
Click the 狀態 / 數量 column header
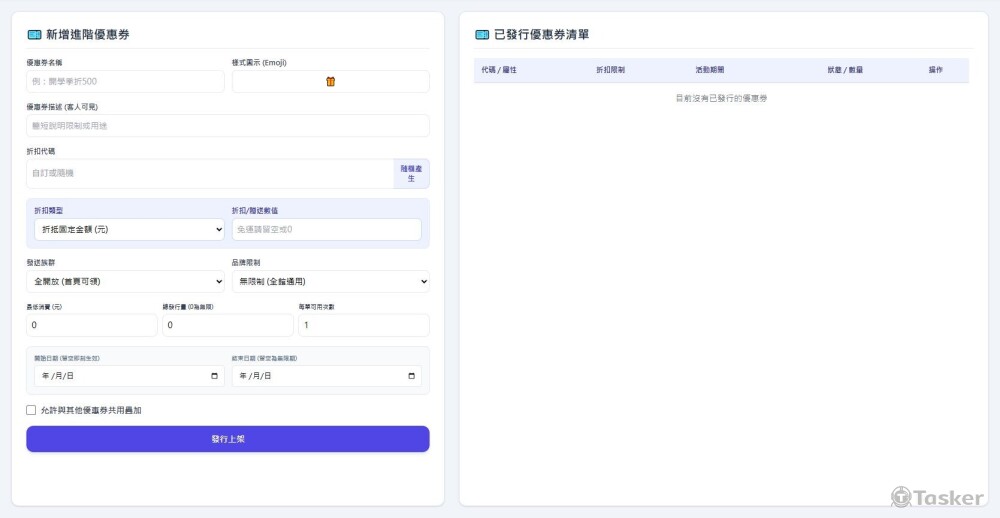click(845, 70)
